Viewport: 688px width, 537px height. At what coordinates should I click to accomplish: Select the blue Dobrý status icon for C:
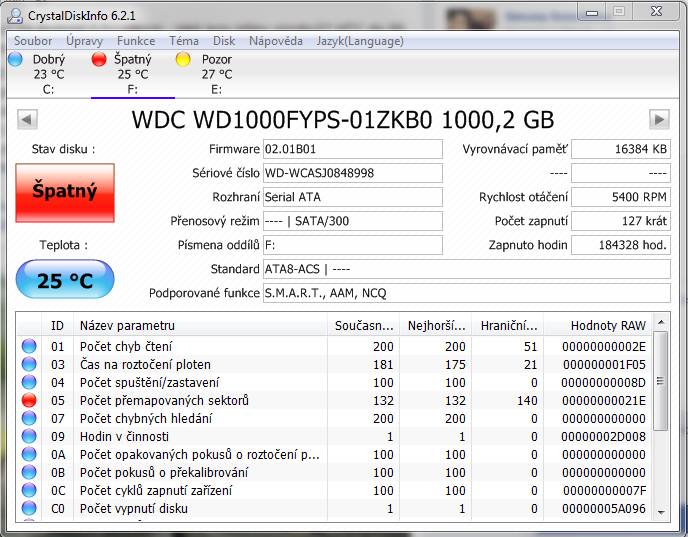[15, 59]
